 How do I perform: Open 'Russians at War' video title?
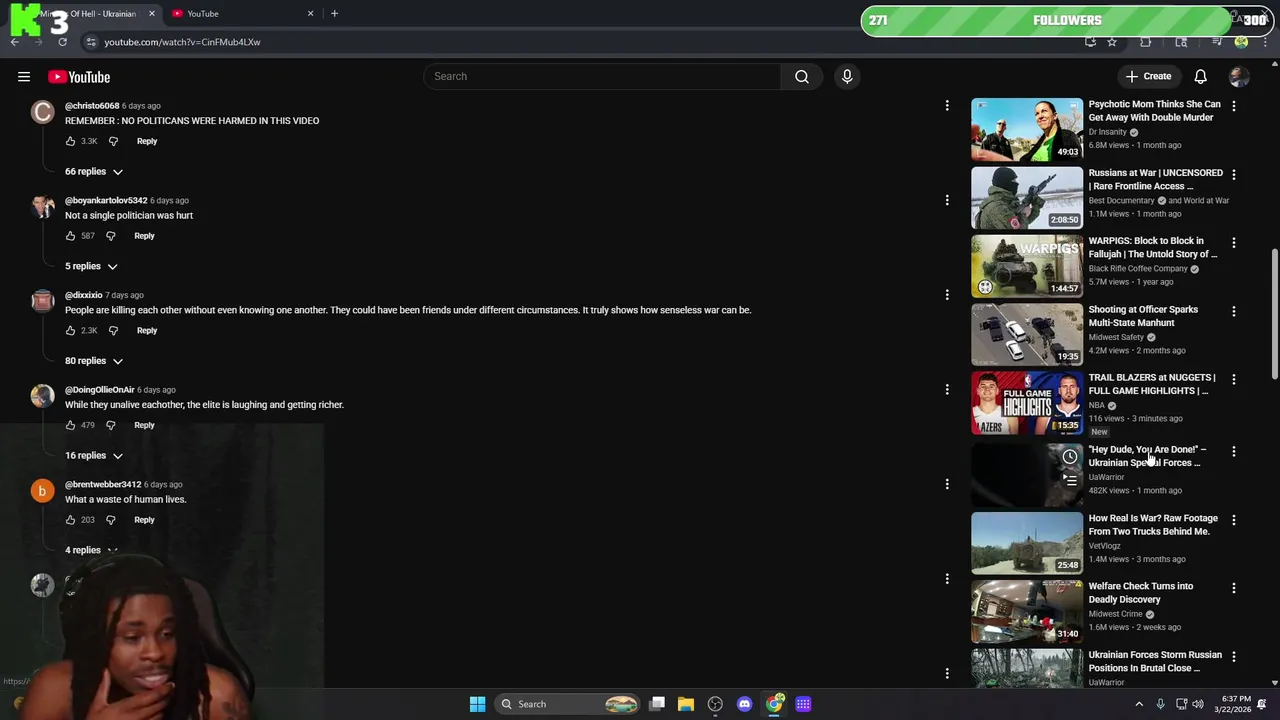1155,179
